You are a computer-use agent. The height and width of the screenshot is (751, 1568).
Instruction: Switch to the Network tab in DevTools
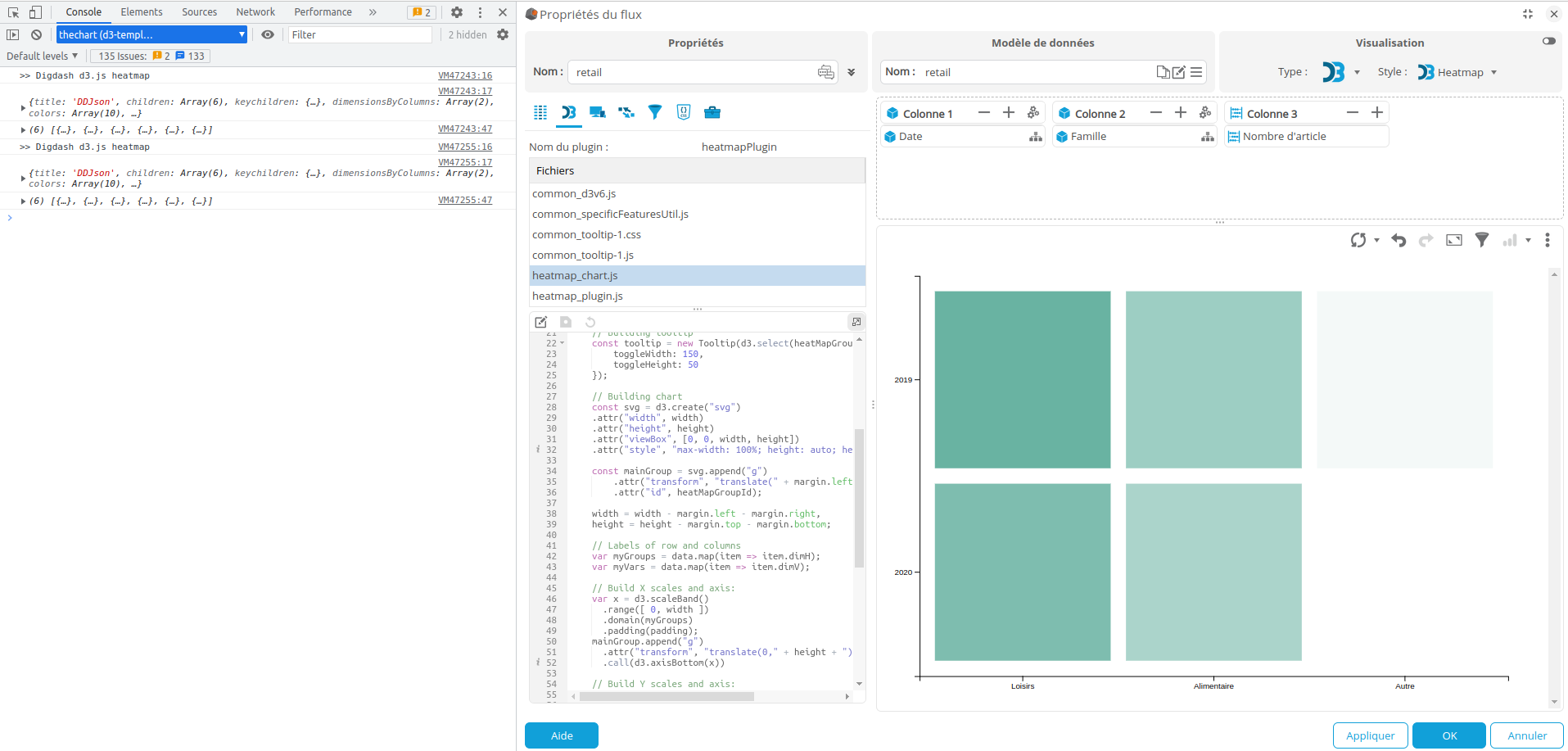(x=255, y=12)
